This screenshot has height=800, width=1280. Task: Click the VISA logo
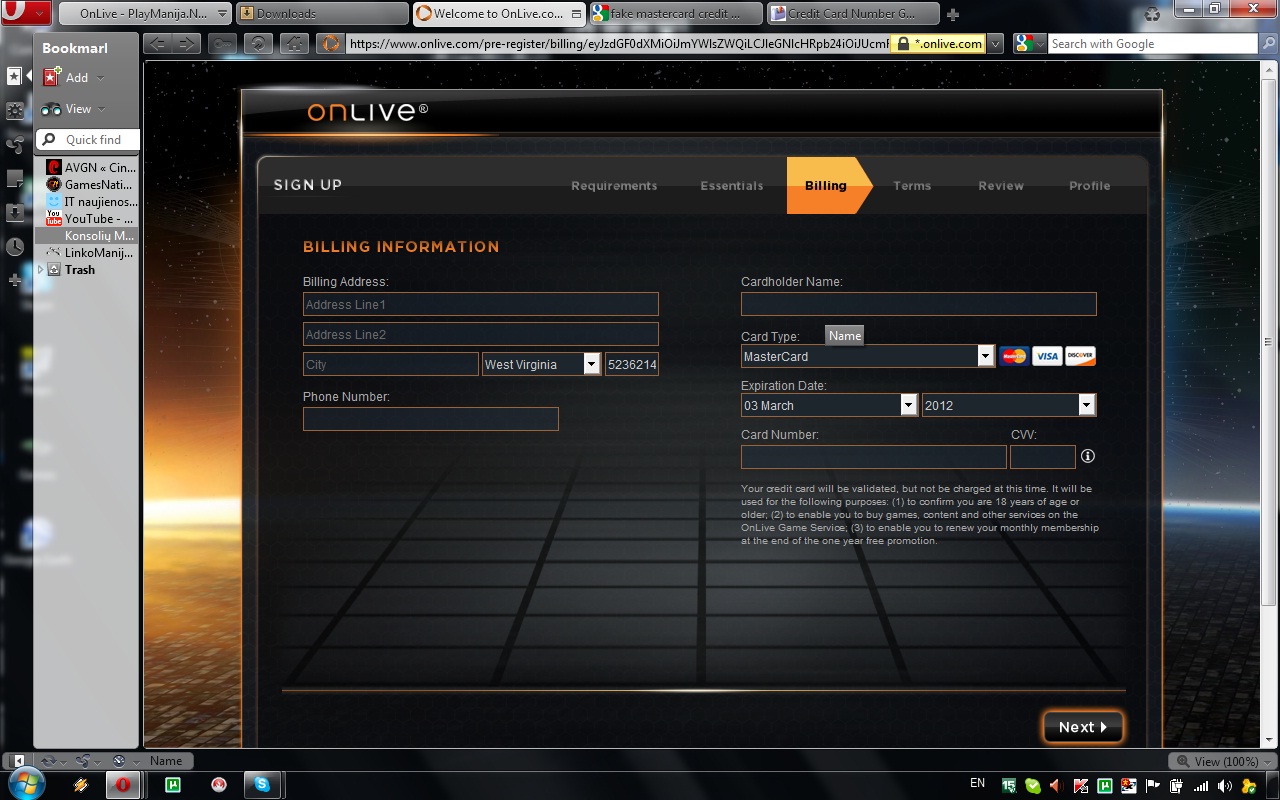point(1047,356)
